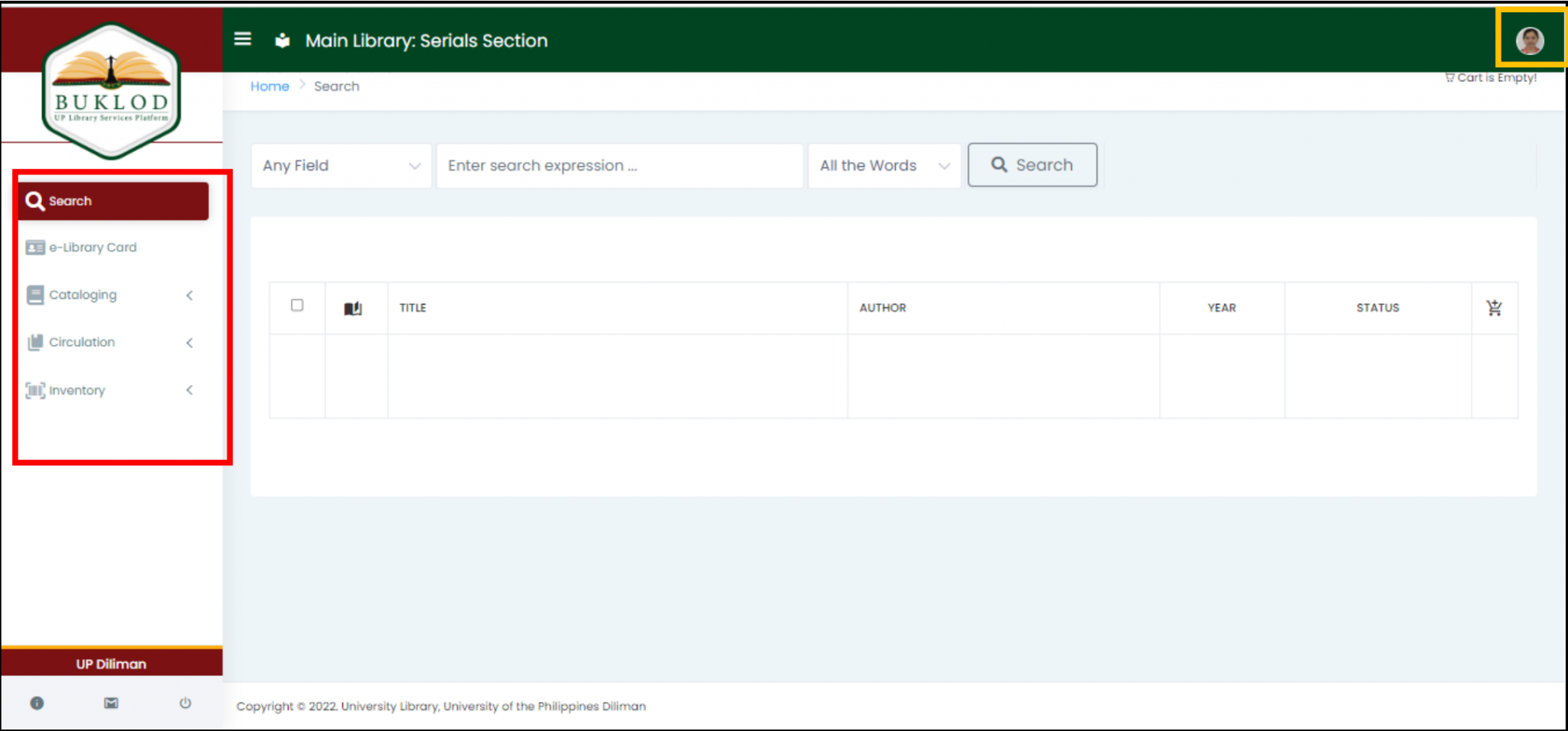Focus the search expression input field
Viewport: 1568px width, 731px height.
pyautogui.click(x=619, y=165)
